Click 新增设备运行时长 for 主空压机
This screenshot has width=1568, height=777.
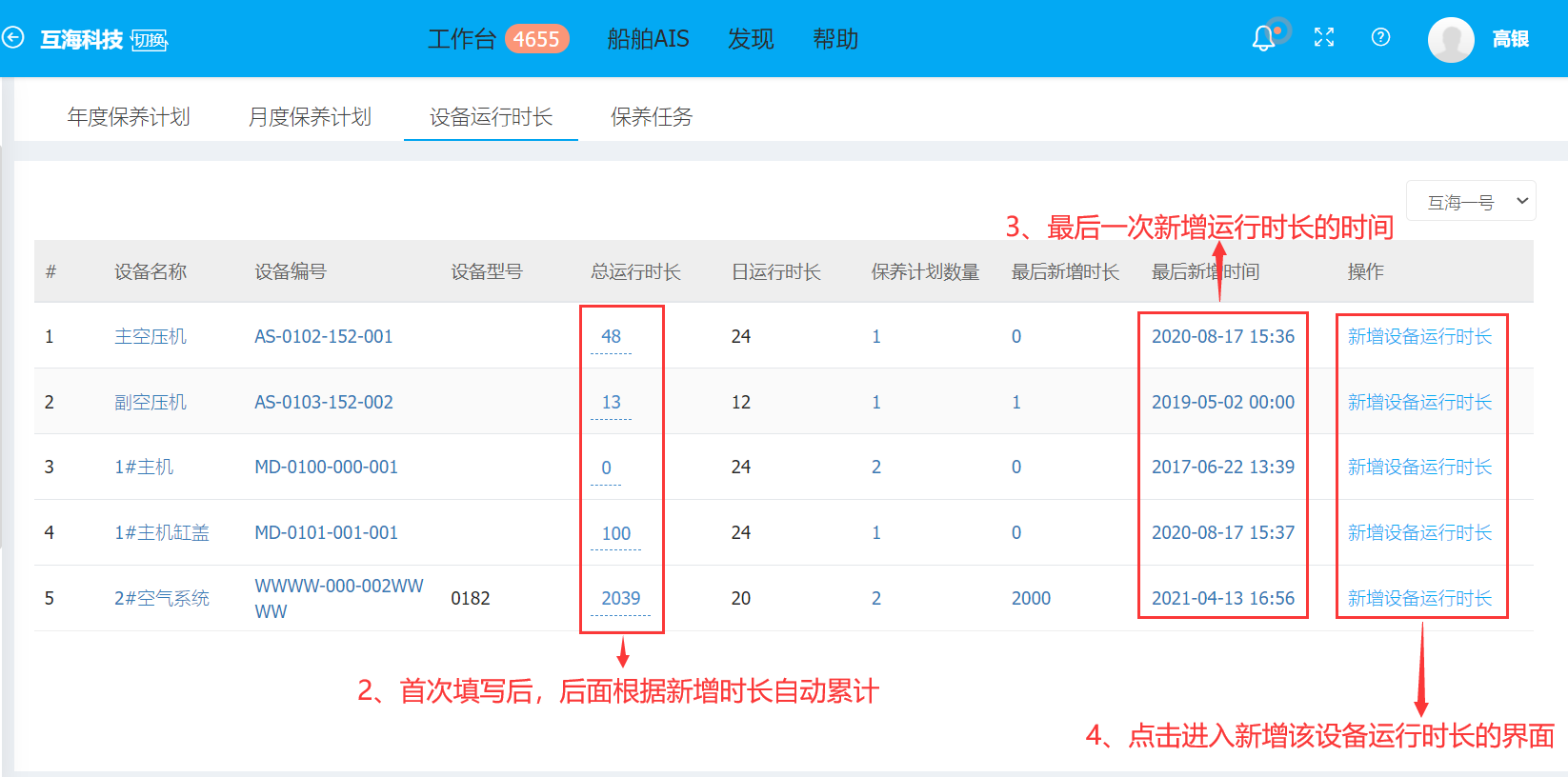(x=1419, y=336)
